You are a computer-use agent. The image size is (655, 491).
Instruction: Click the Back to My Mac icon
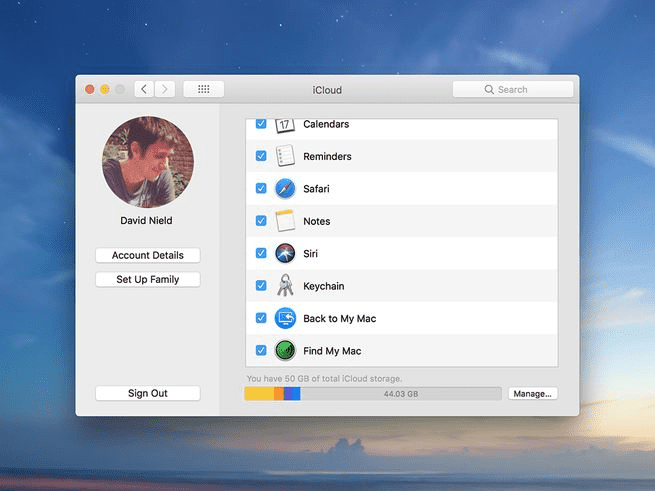tap(285, 318)
